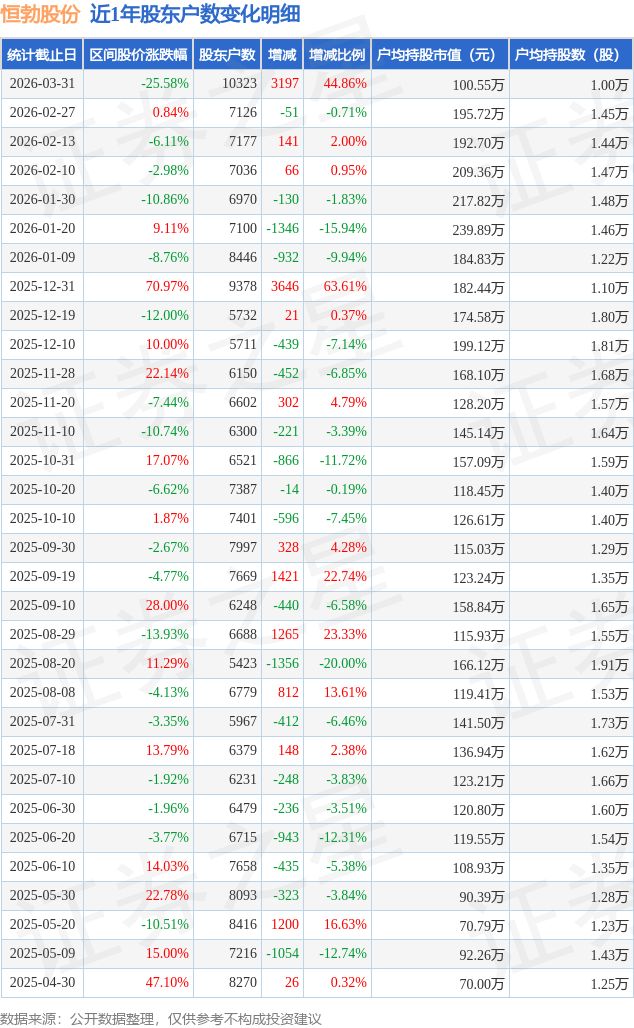Click the 户均持股市值（元） column header
This screenshot has width=634, height=1028.
coord(439,55)
